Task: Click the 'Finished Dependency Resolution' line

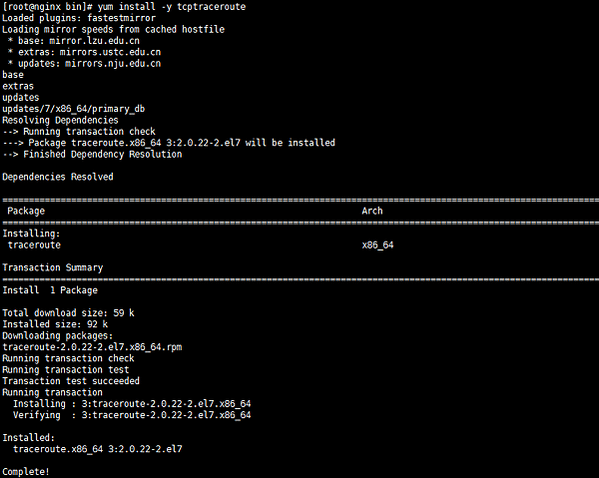Action: 92,154
